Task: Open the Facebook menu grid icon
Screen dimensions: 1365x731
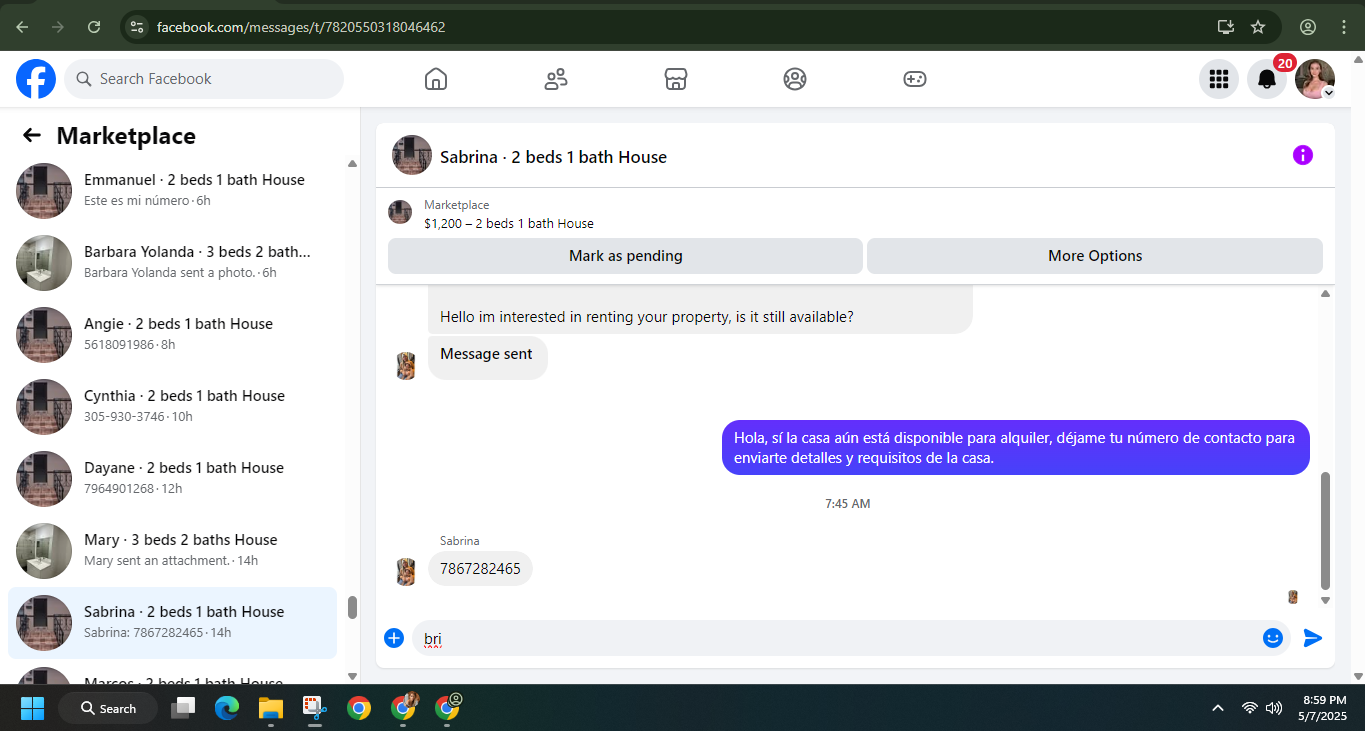Action: [1219, 79]
